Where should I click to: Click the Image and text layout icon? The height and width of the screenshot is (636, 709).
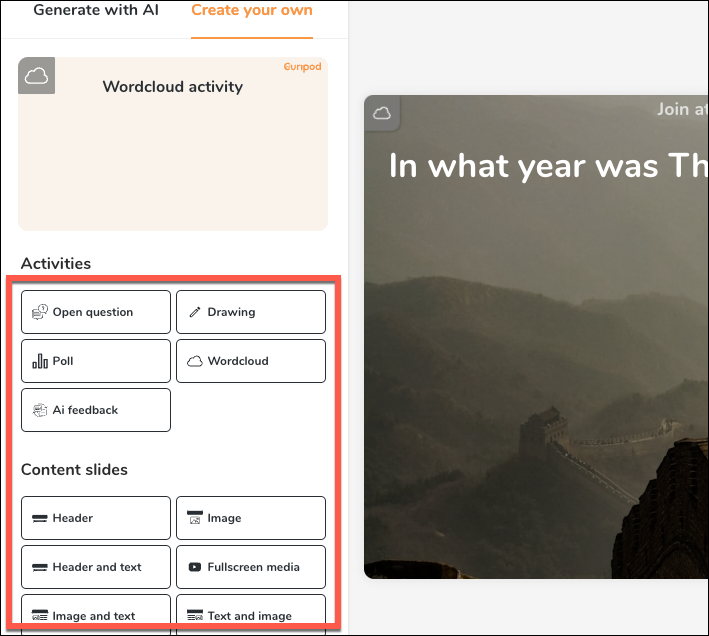(x=40, y=615)
